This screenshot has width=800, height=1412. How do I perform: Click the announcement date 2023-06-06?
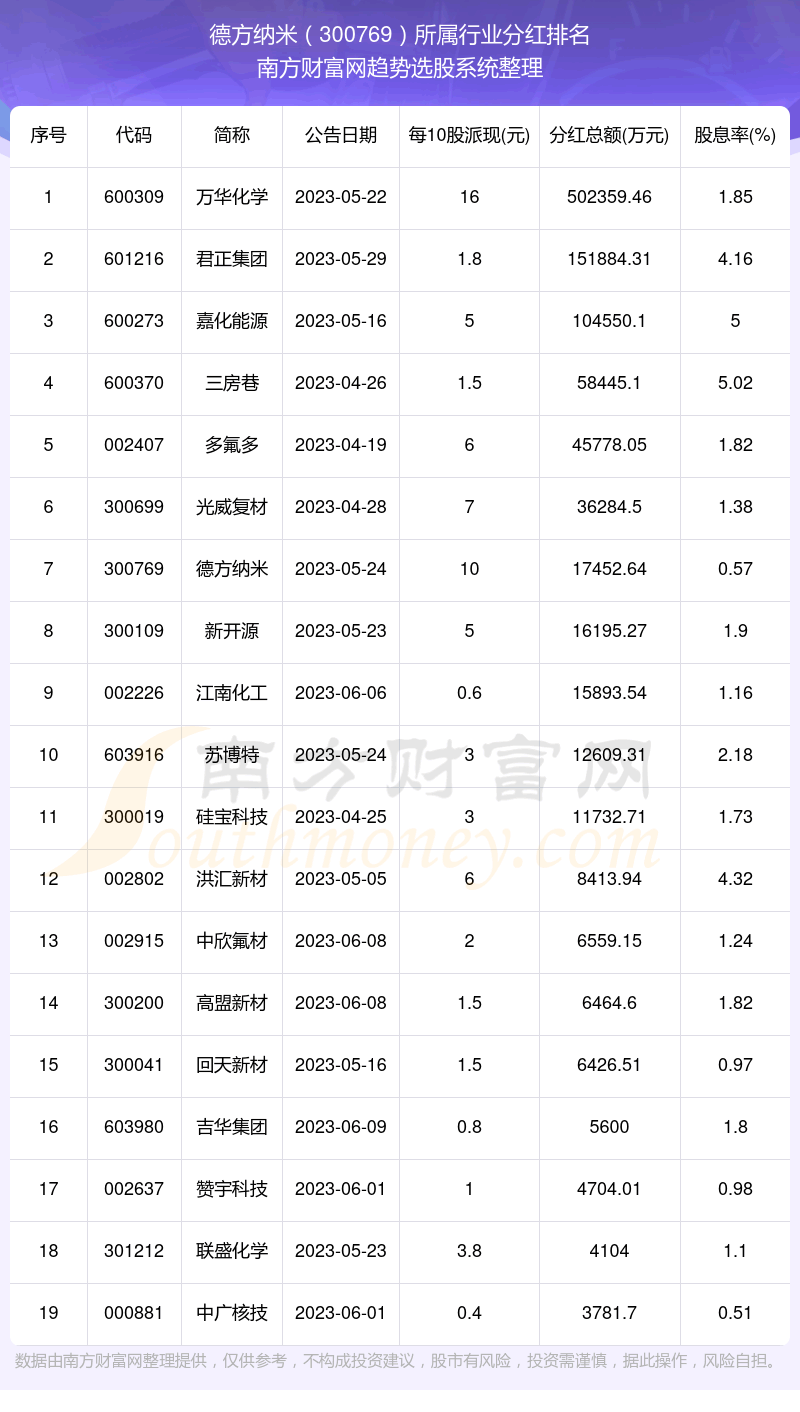(341, 693)
